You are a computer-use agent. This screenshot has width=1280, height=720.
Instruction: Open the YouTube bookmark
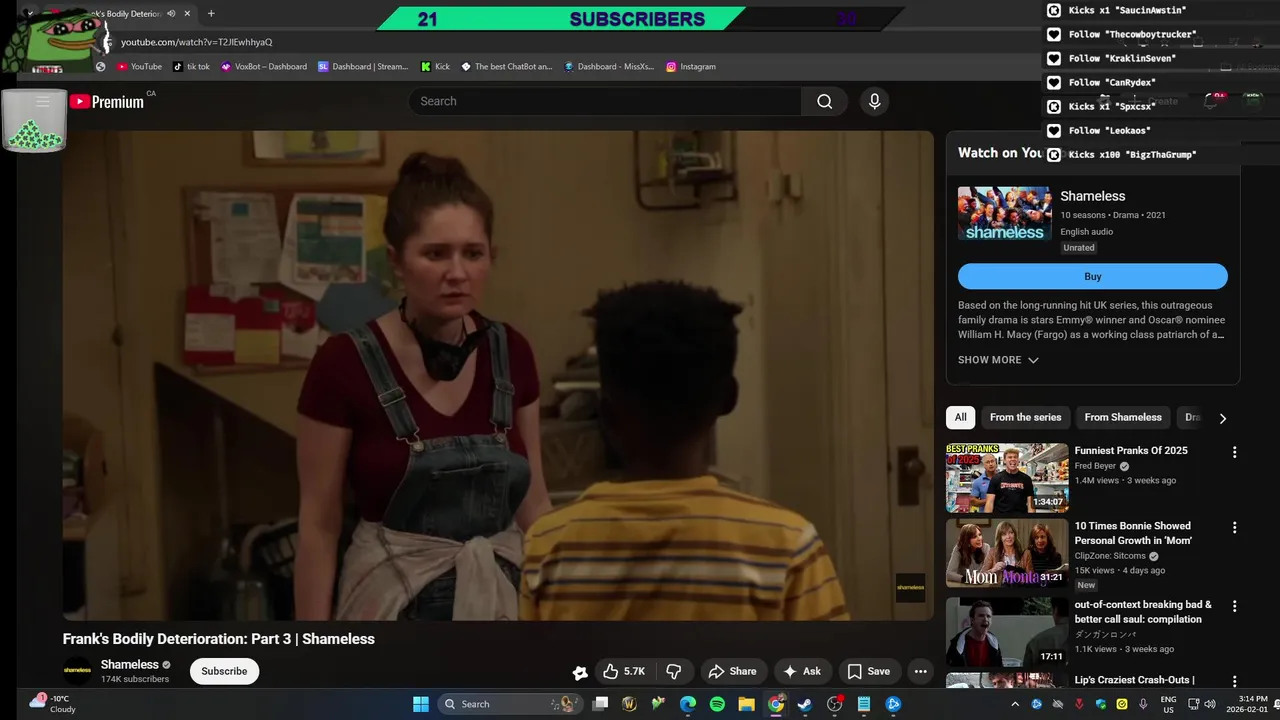pyautogui.click(x=139, y=66)
